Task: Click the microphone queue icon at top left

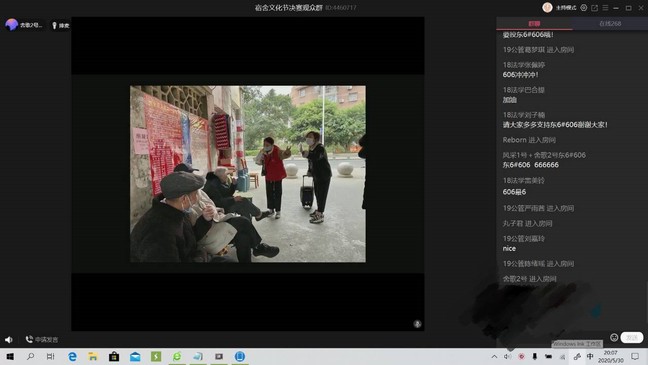Action: point(54,26)
